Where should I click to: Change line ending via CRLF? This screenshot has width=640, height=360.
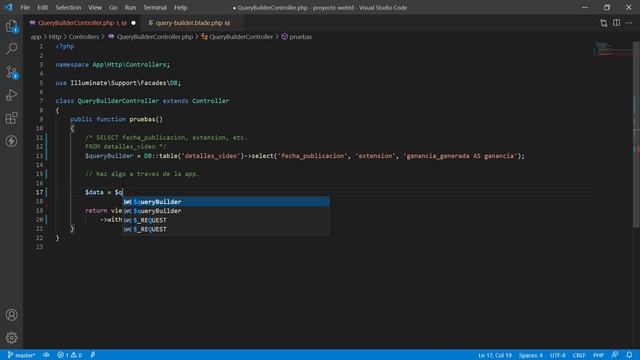click(579, 355)
